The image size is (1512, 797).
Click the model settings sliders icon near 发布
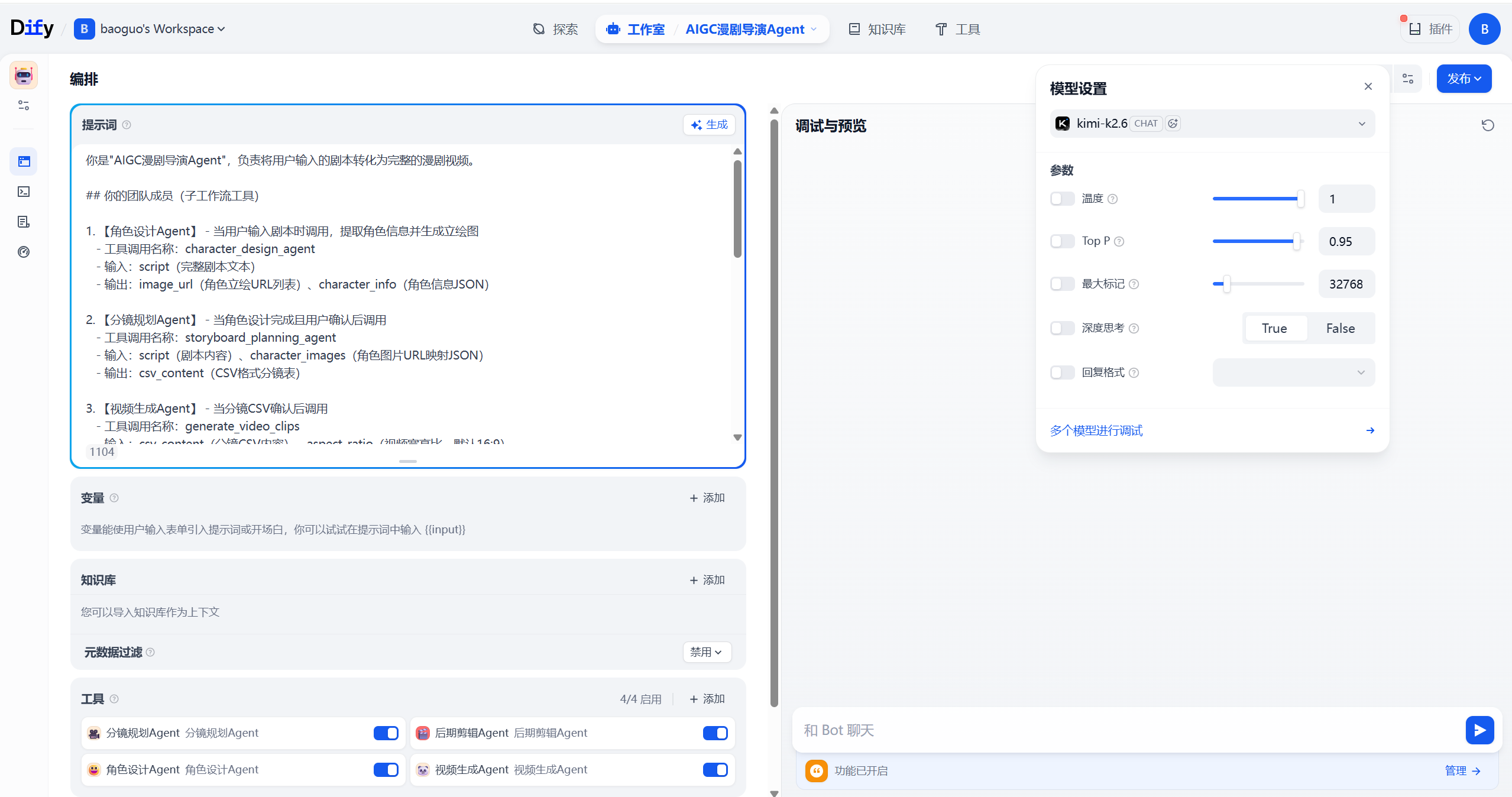[1408, 79]
